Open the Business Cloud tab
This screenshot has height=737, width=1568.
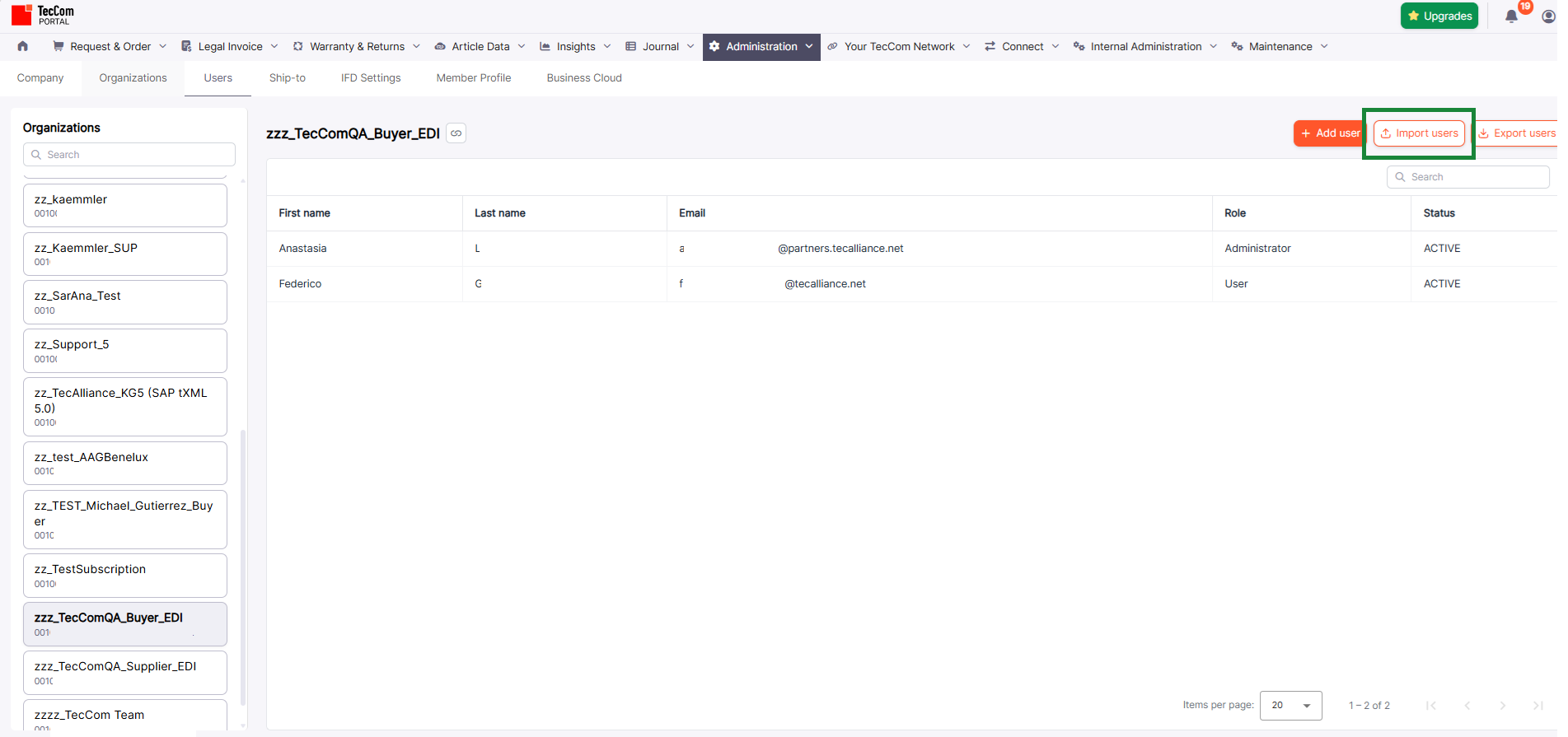coord(584,78)
